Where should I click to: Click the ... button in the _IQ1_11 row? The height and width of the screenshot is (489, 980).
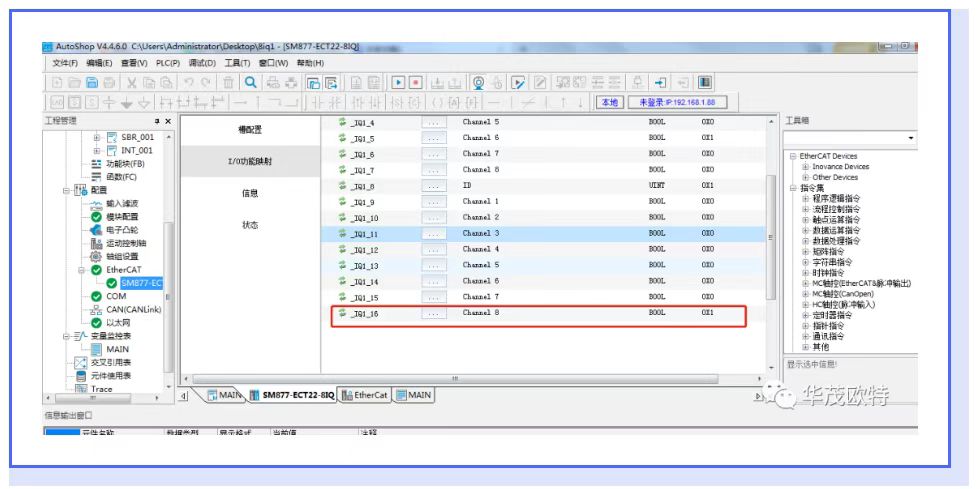(x=434, y=234)
